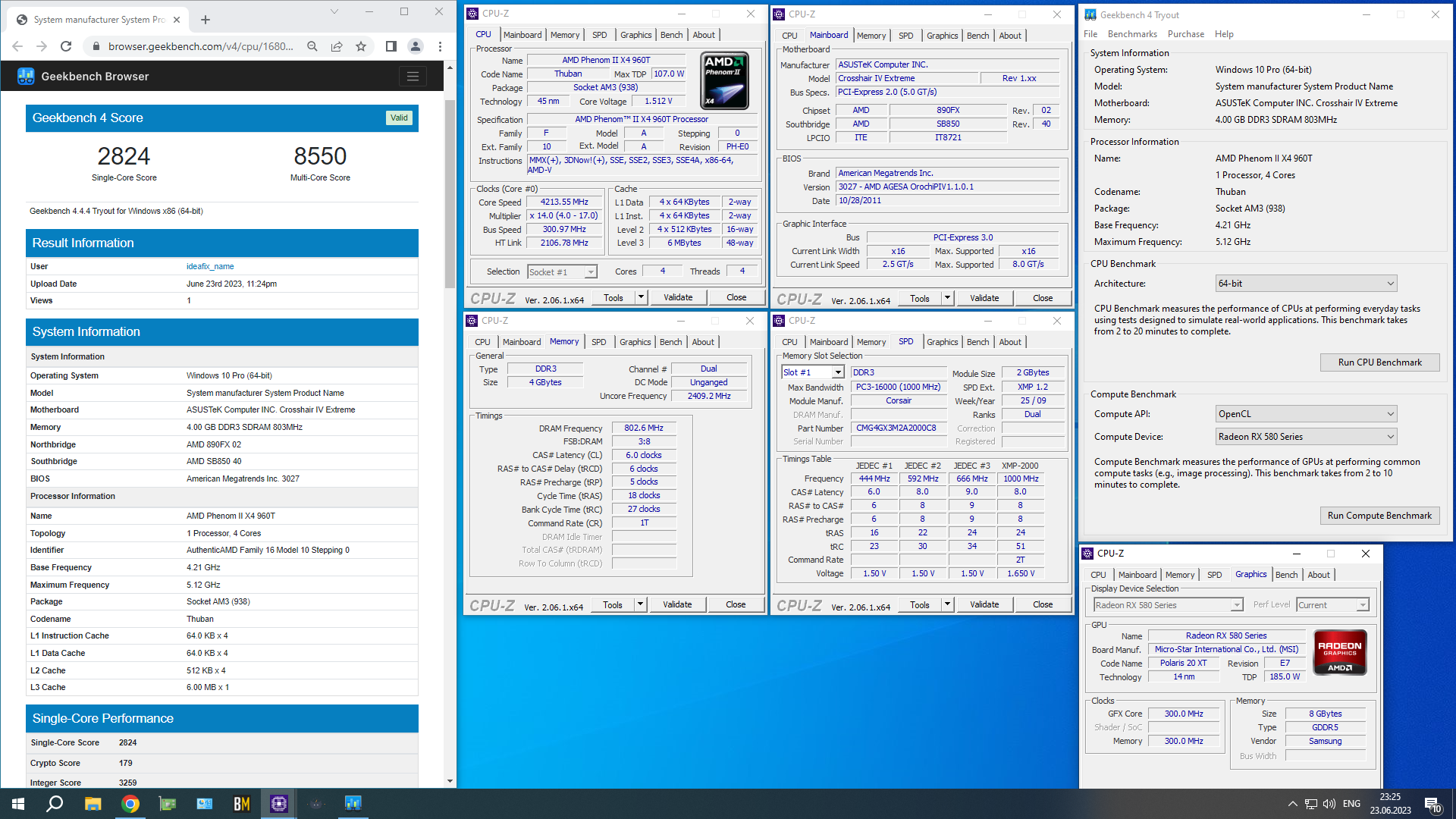Expand Tools arrow in CPU-Z Memory window

tap(640, 604)
